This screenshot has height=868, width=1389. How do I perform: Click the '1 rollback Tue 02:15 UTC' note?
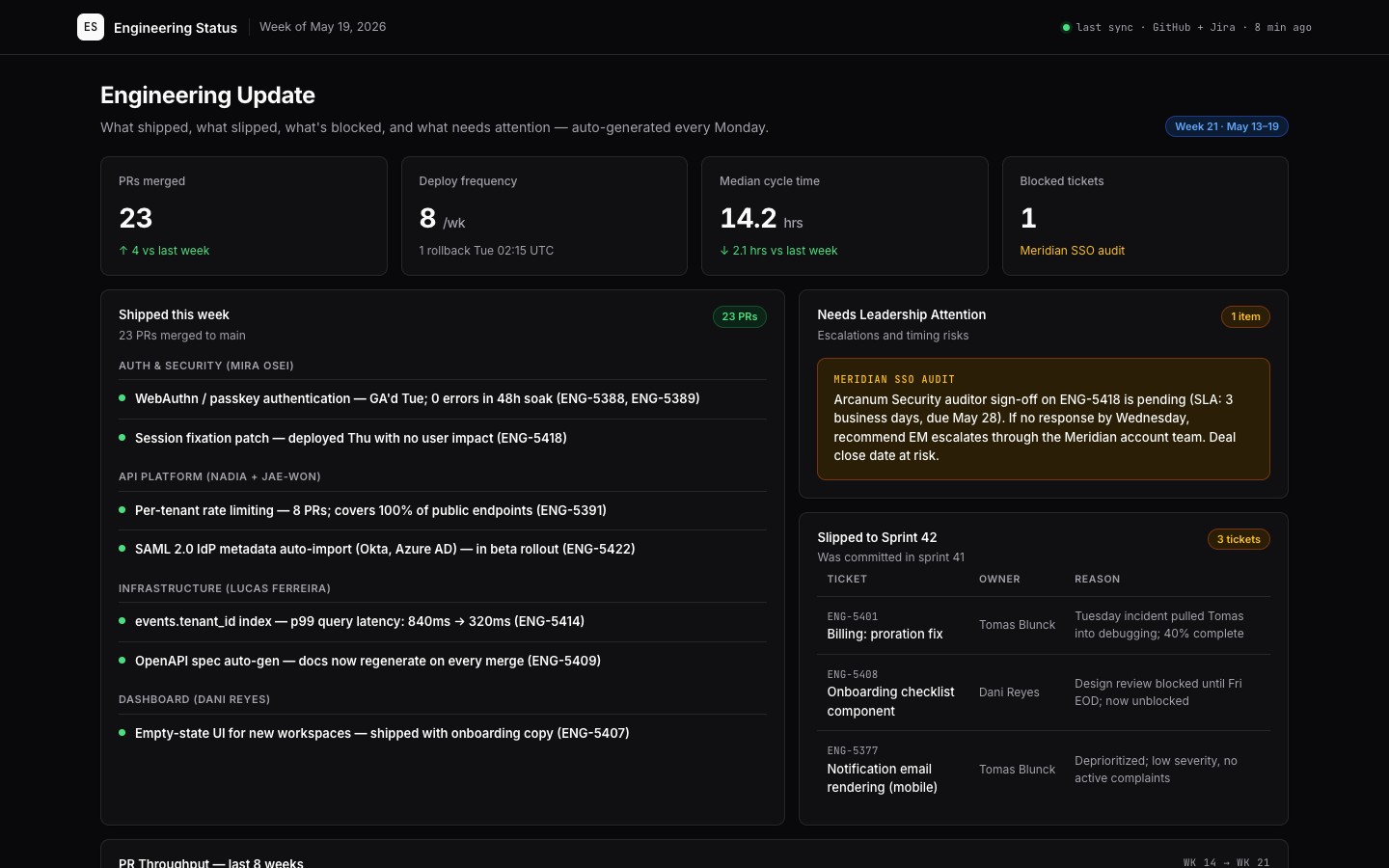(x=486, y=251)
